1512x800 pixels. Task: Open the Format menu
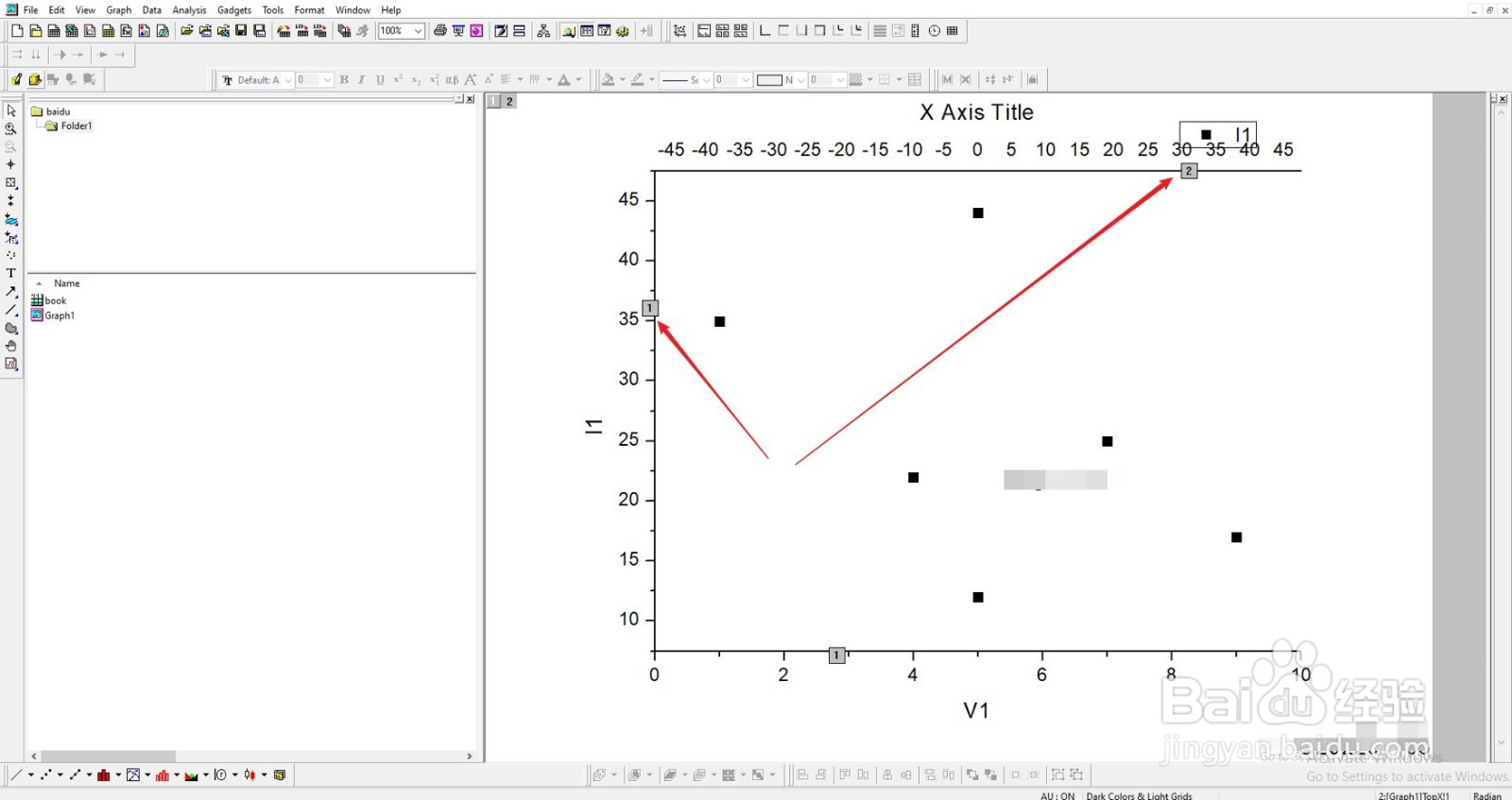[x=309, y=10]
